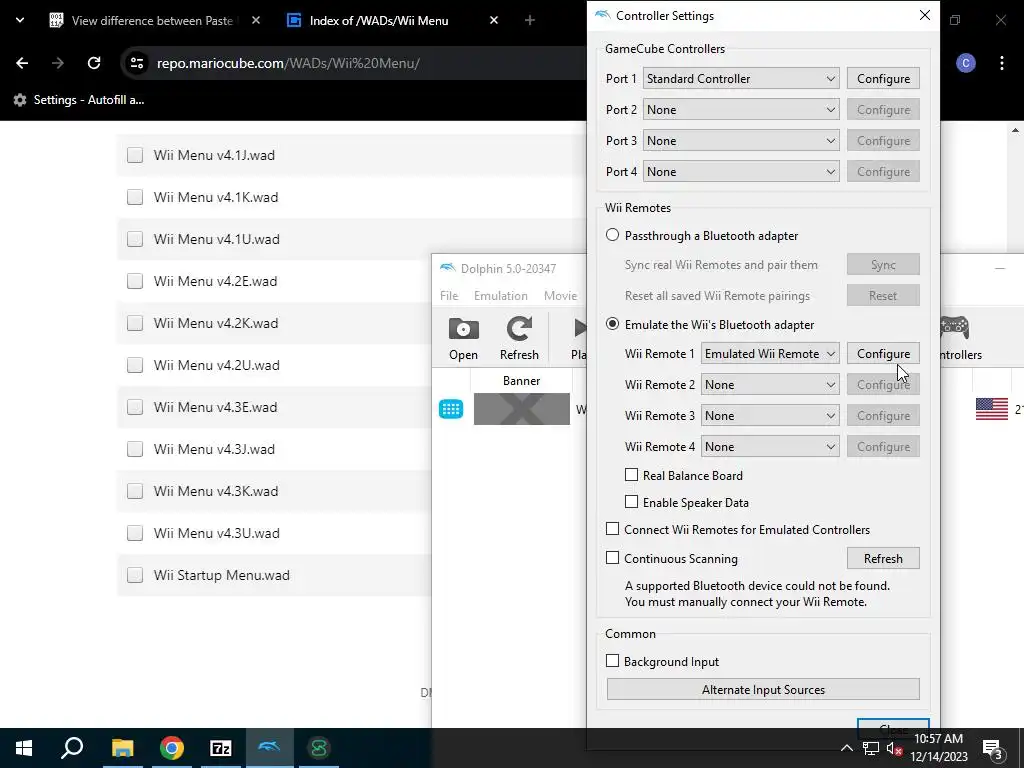The width and height of the screenshot is (1024, 768).
Task: Click the Banner column header in Dolphin
Action: click(521, 380)
